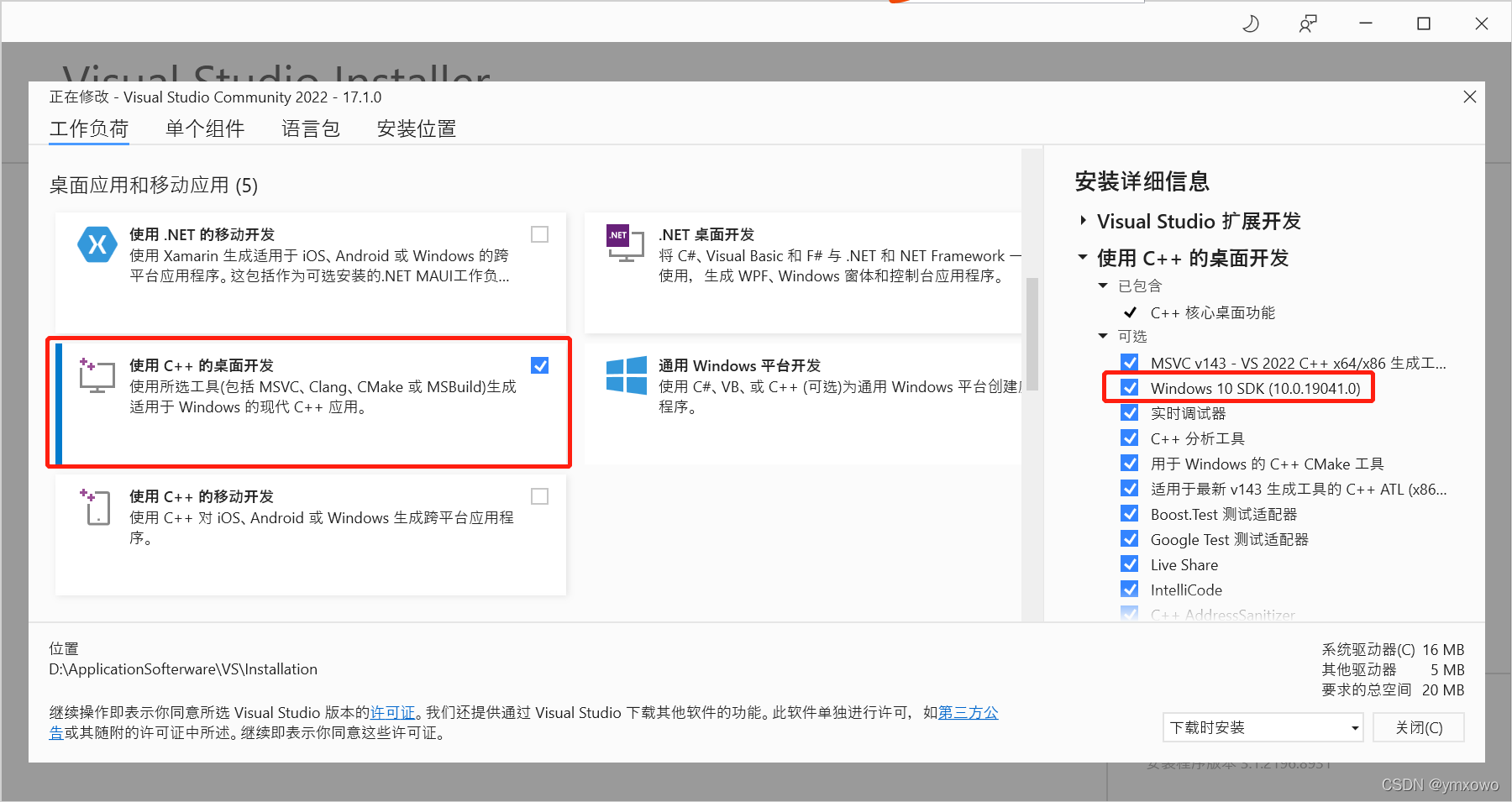Screen dimensions: 1512x802
Task: Click the C++ mobile development phone icon
Action: (97, 507)
